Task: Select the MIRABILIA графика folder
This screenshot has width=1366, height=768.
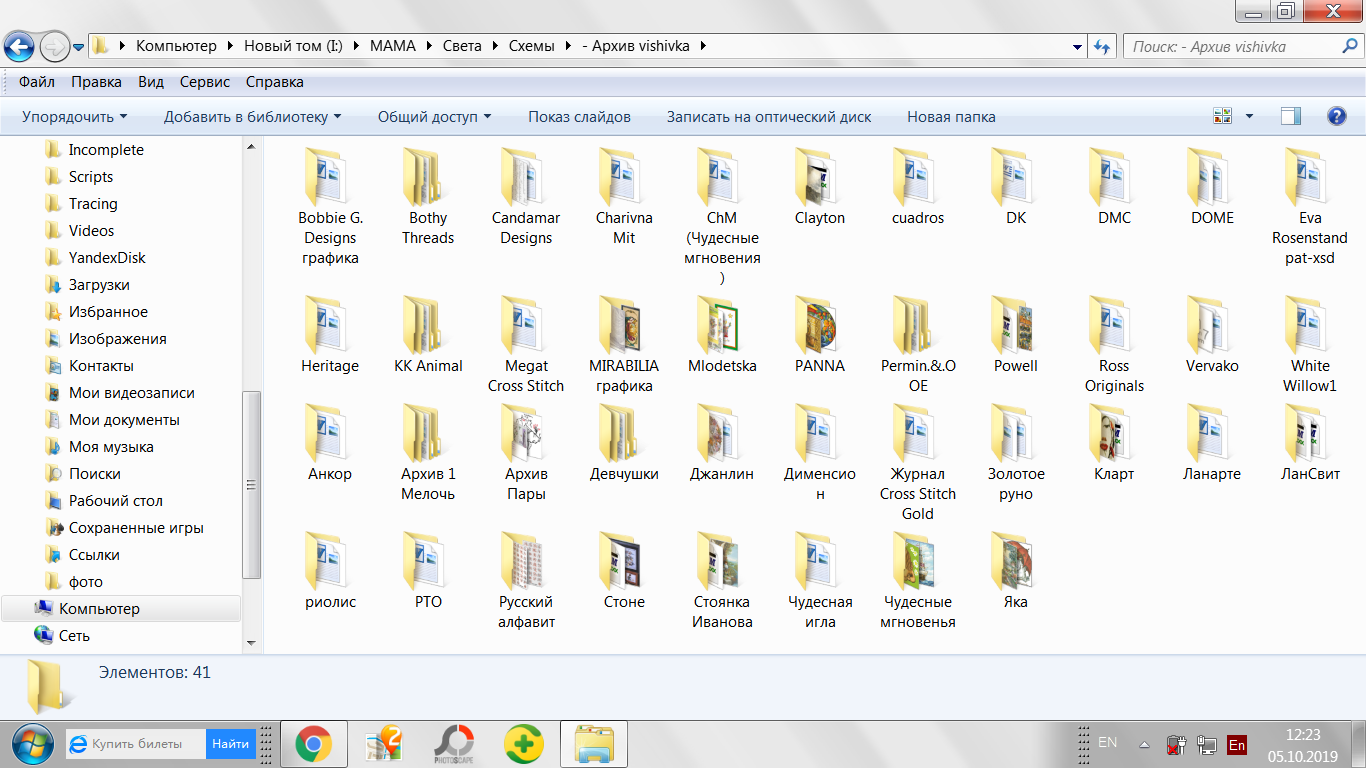Action: coord(624,346)
